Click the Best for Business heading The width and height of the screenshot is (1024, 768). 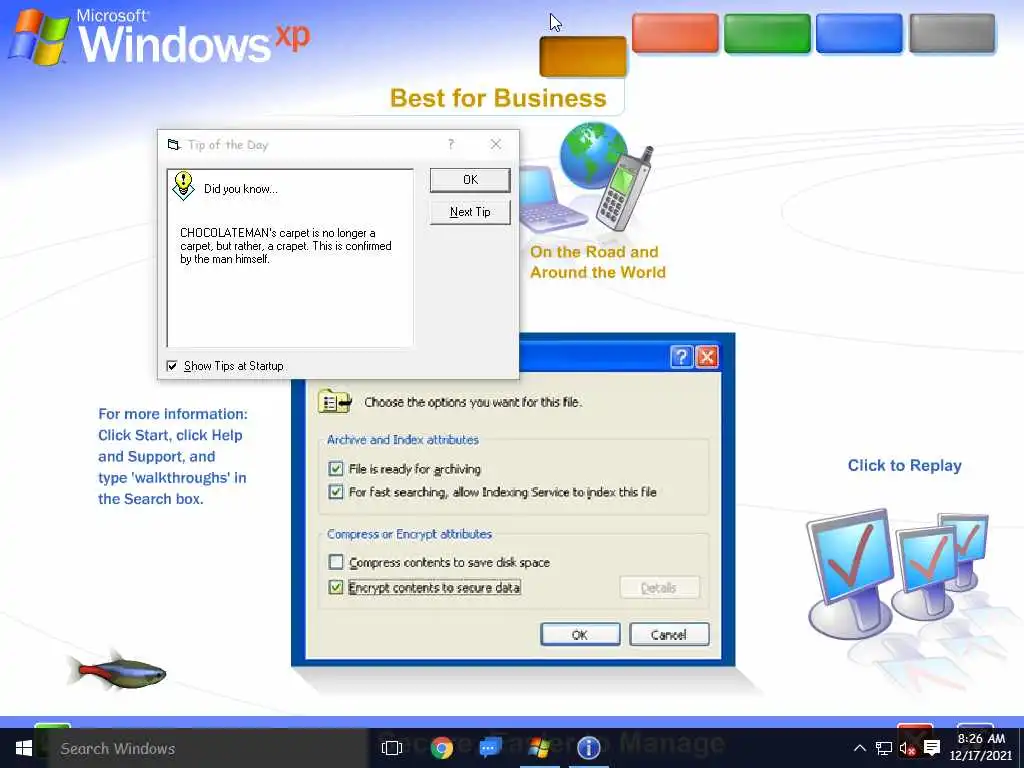(x=498, y=98)
